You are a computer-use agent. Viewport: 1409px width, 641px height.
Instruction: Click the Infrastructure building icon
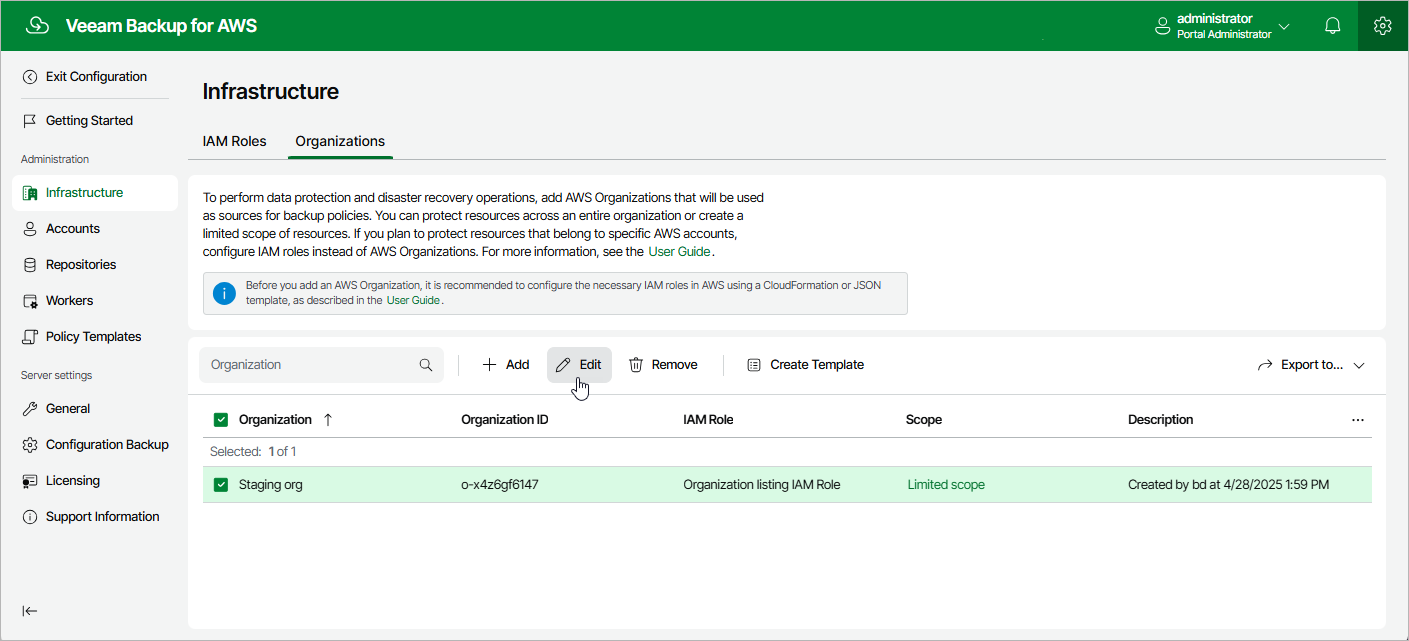pyautogui.click(x=30, y=193)
